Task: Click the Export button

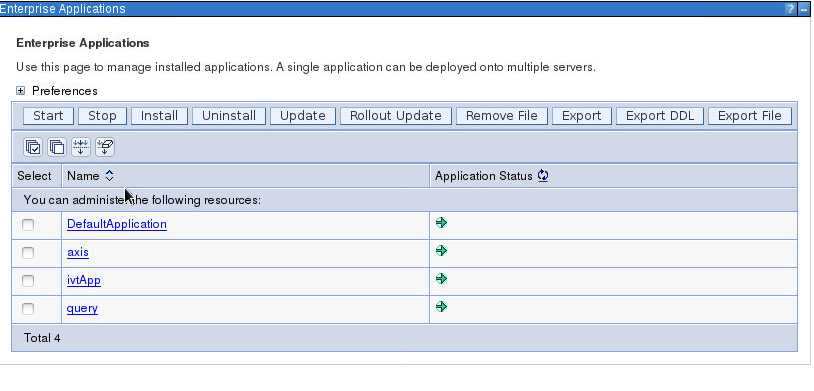Action: [582, 116]
